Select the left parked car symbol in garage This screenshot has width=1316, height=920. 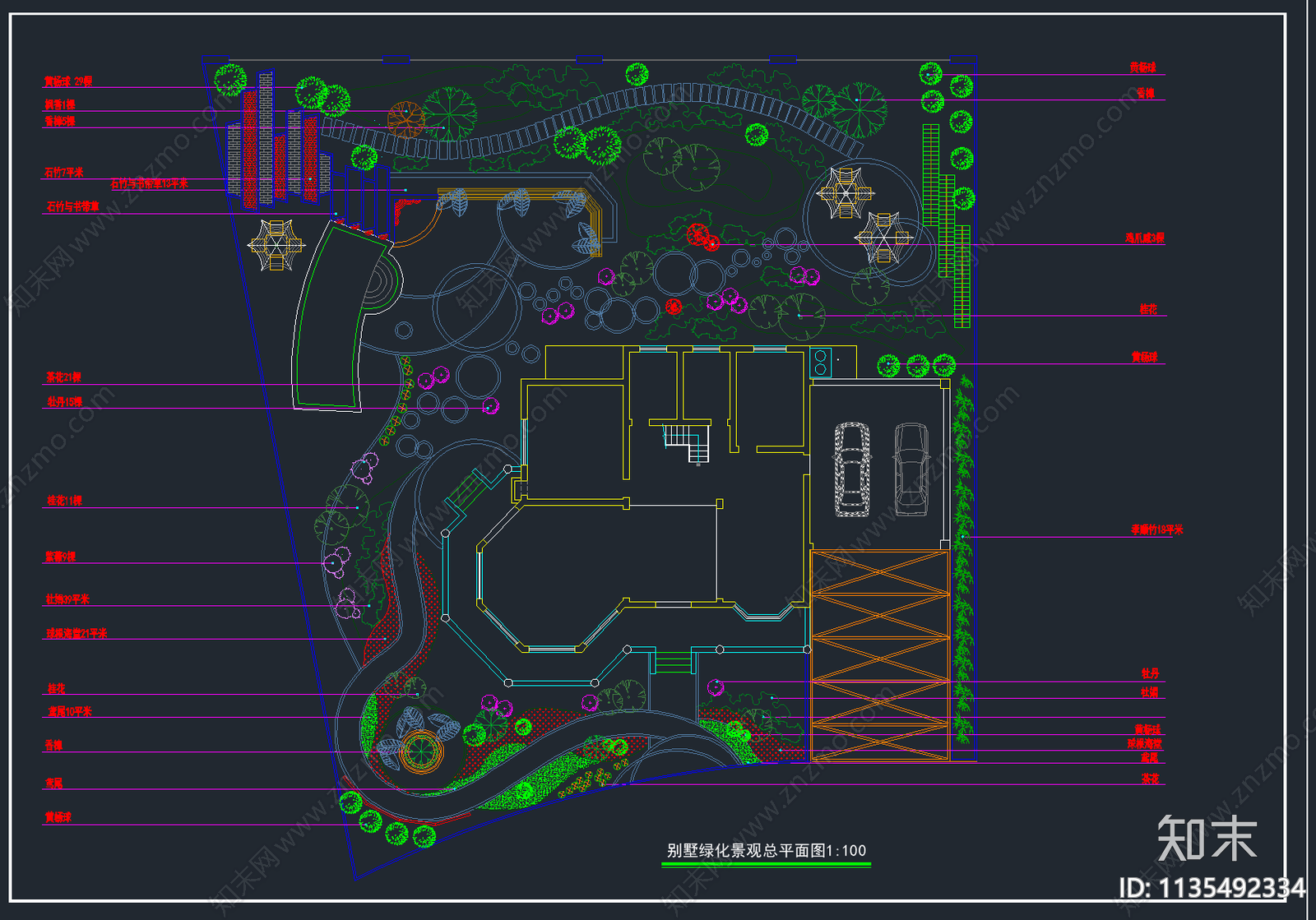(x=852, y=469)
